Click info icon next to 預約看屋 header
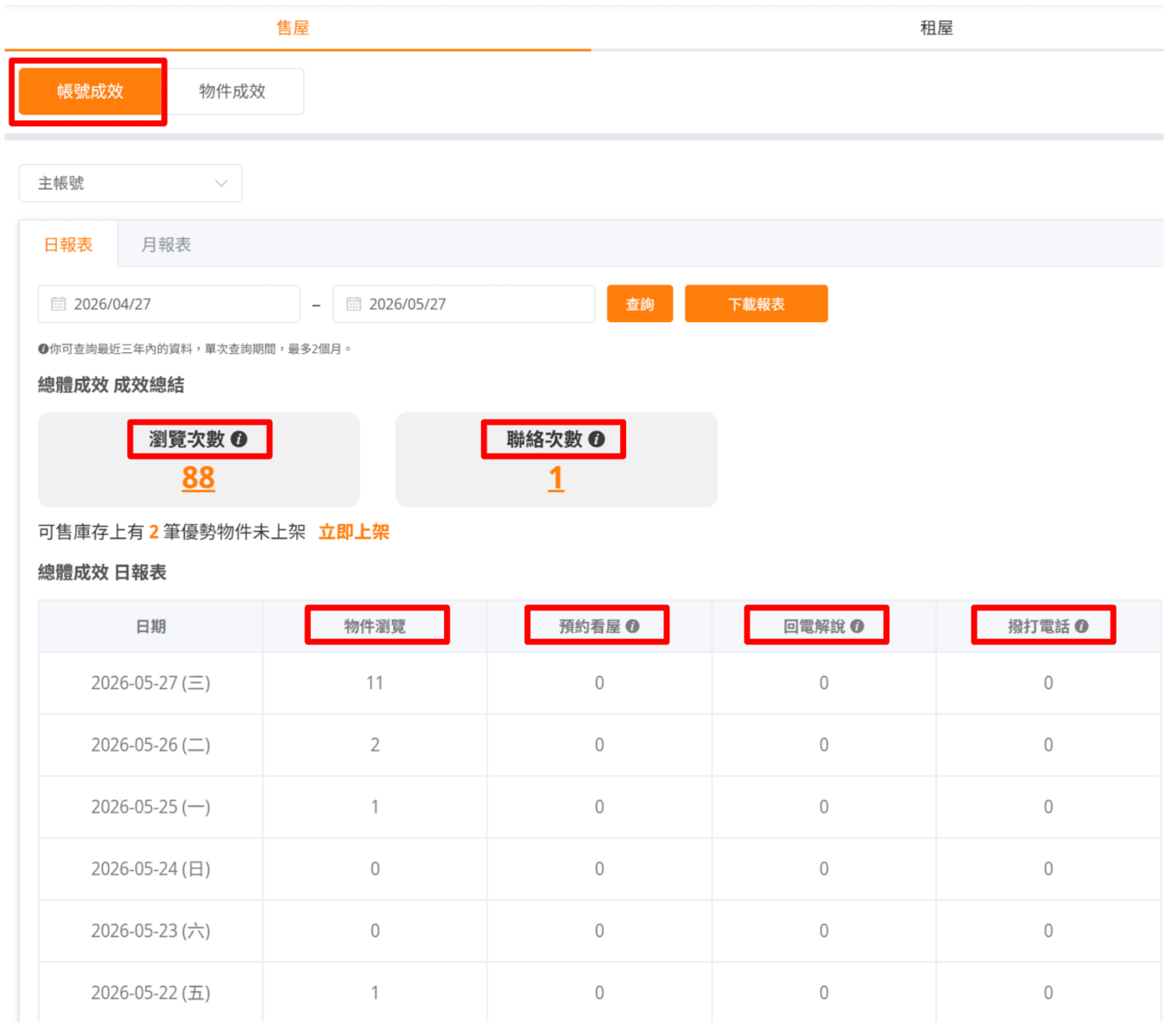The width and height of the screenshot is (1172, 1036). 633,627
